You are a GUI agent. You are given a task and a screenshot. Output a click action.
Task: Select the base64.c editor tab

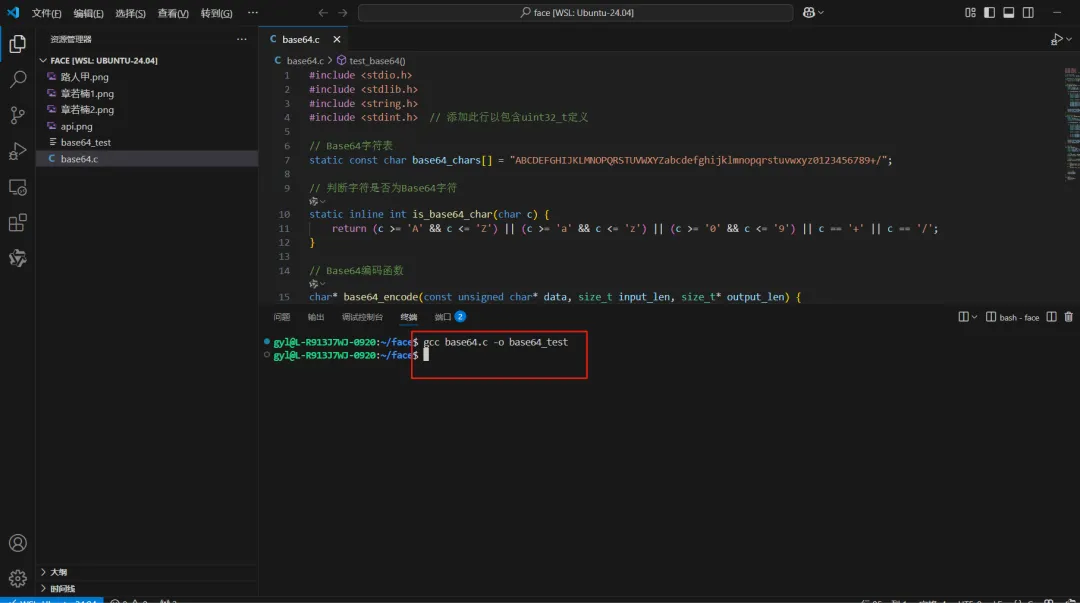pyautogui.click(x=300, y=39)
